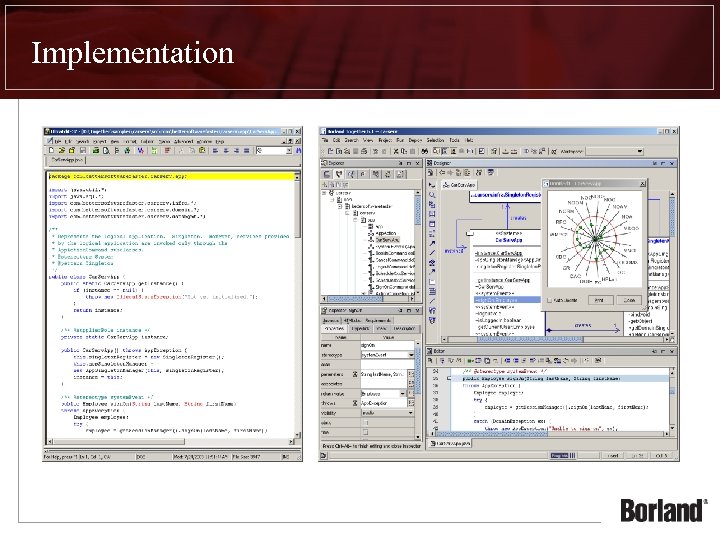Toggle the Auto update checkbox in the metrics chart dialog

[550, 300]
